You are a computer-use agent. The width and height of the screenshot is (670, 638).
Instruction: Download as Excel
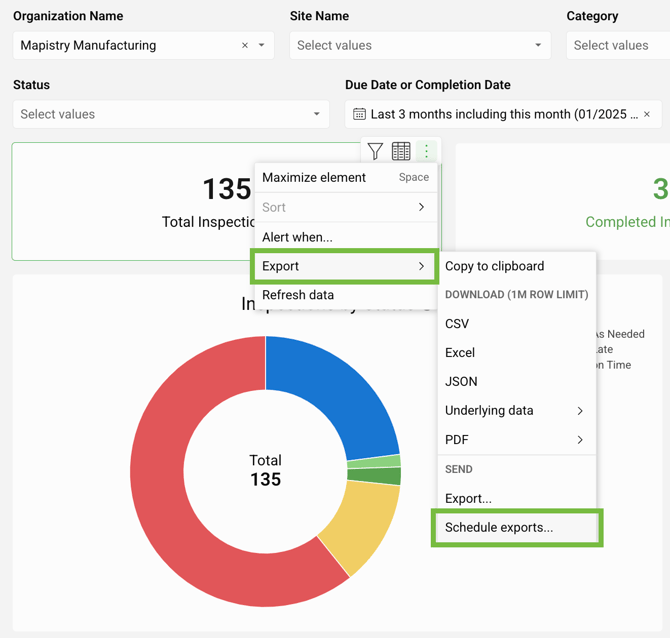coord(517,353)
